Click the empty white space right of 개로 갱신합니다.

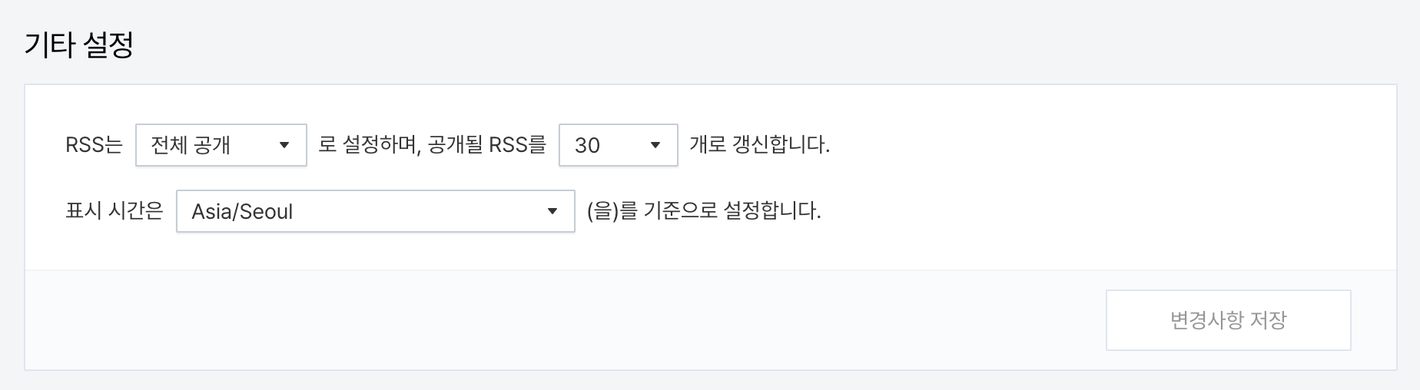tap(1110, 145)
